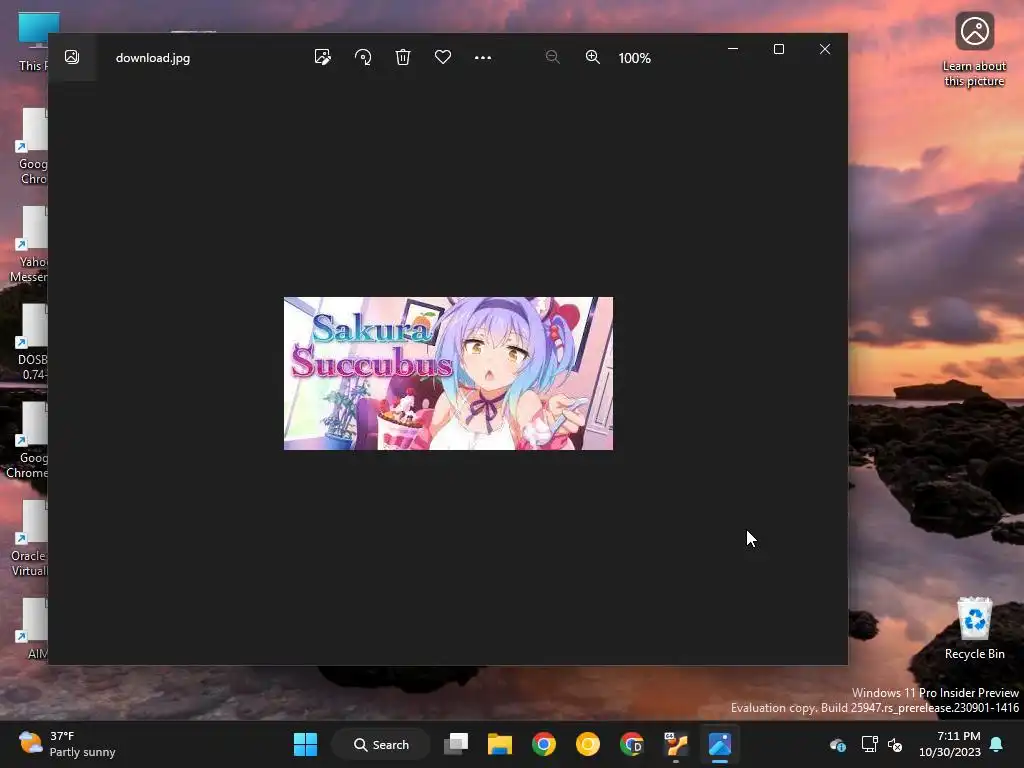Image resolution: width=1024 pixels, height=768 pixels.
Task: Rotate the image using the rotate icon
Action: click(363, 57)
